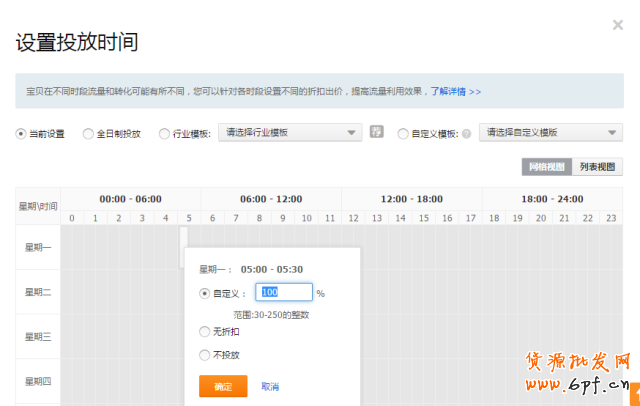
Task: Choose the 自定义模板 radio button
Action: 403,133
